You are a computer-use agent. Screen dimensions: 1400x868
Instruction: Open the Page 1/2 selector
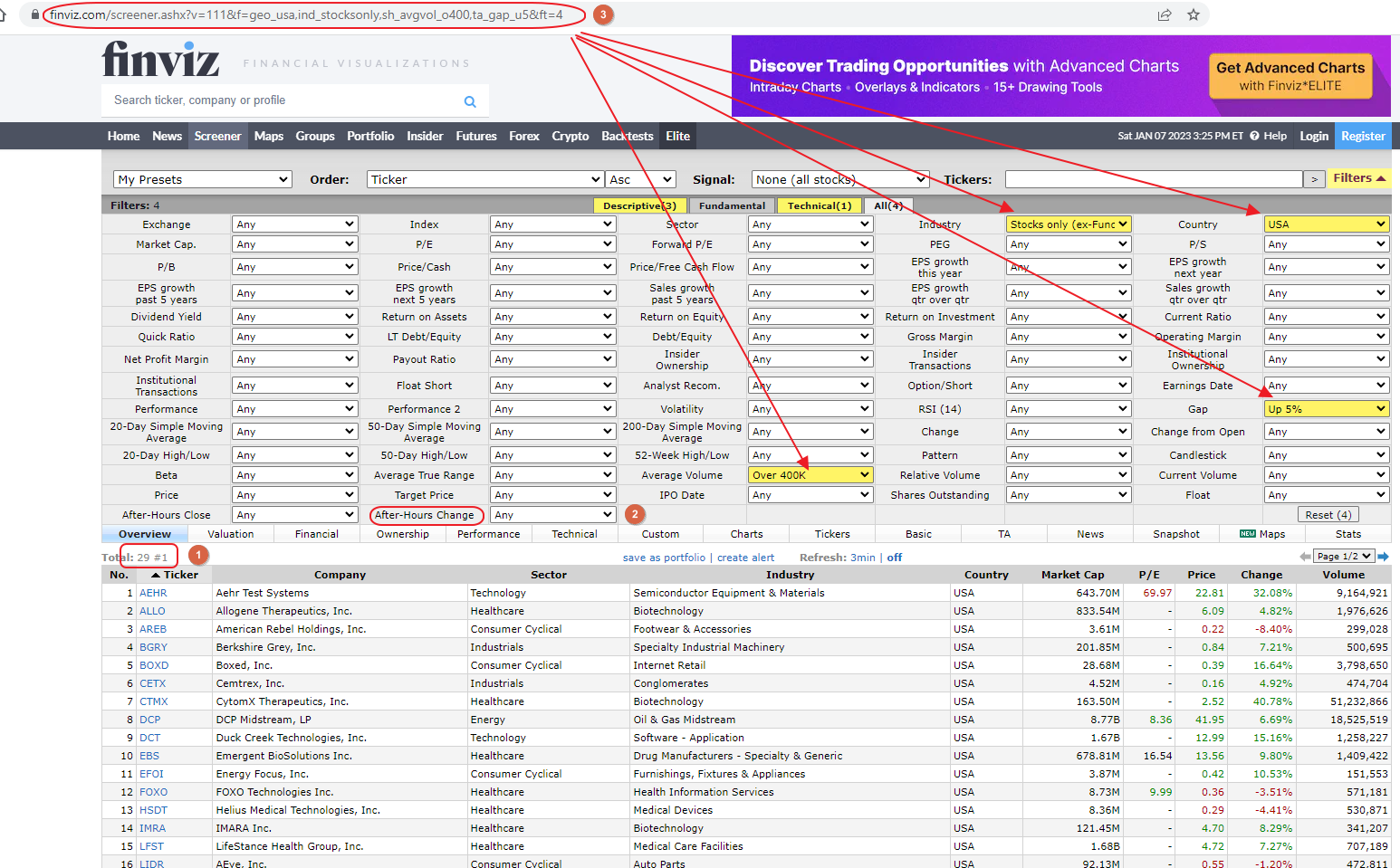coord(1344,557)
